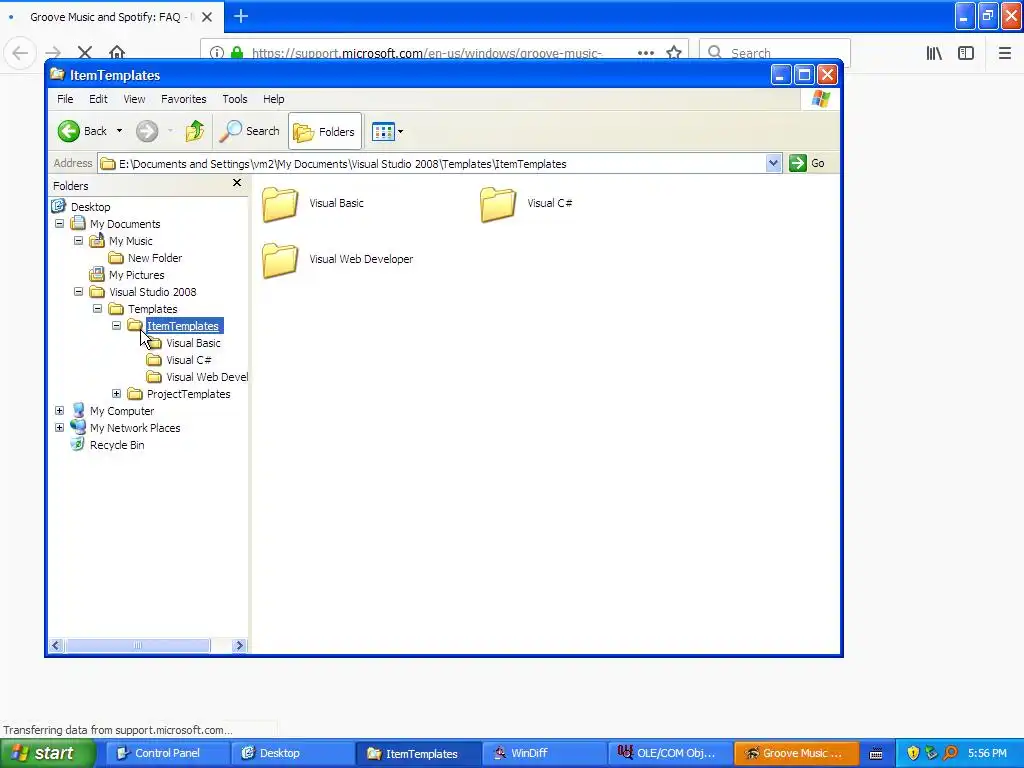This screenshot has height=768, width=1024.
Task: Open the View menu
Action: tap(134, 99)
